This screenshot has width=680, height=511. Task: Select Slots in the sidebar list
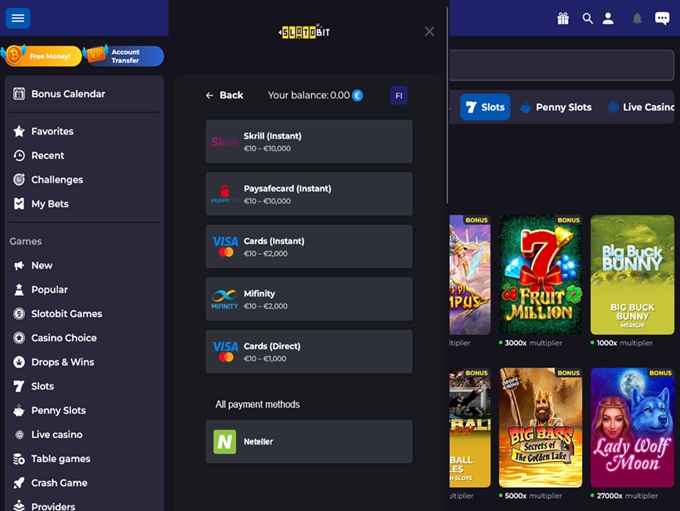click(34, 386)
